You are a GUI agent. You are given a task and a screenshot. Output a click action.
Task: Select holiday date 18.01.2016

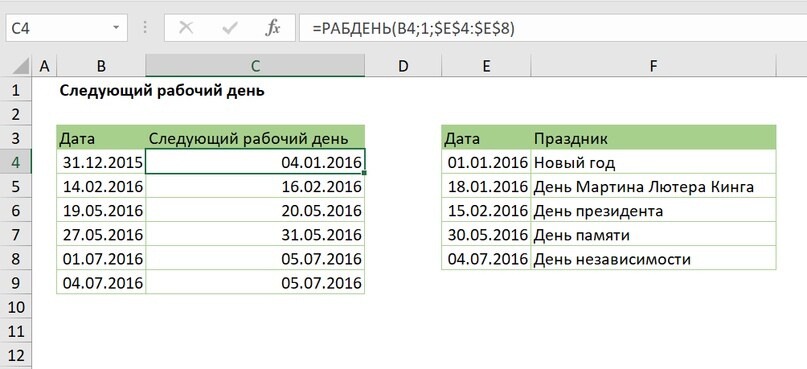[486, 186]
